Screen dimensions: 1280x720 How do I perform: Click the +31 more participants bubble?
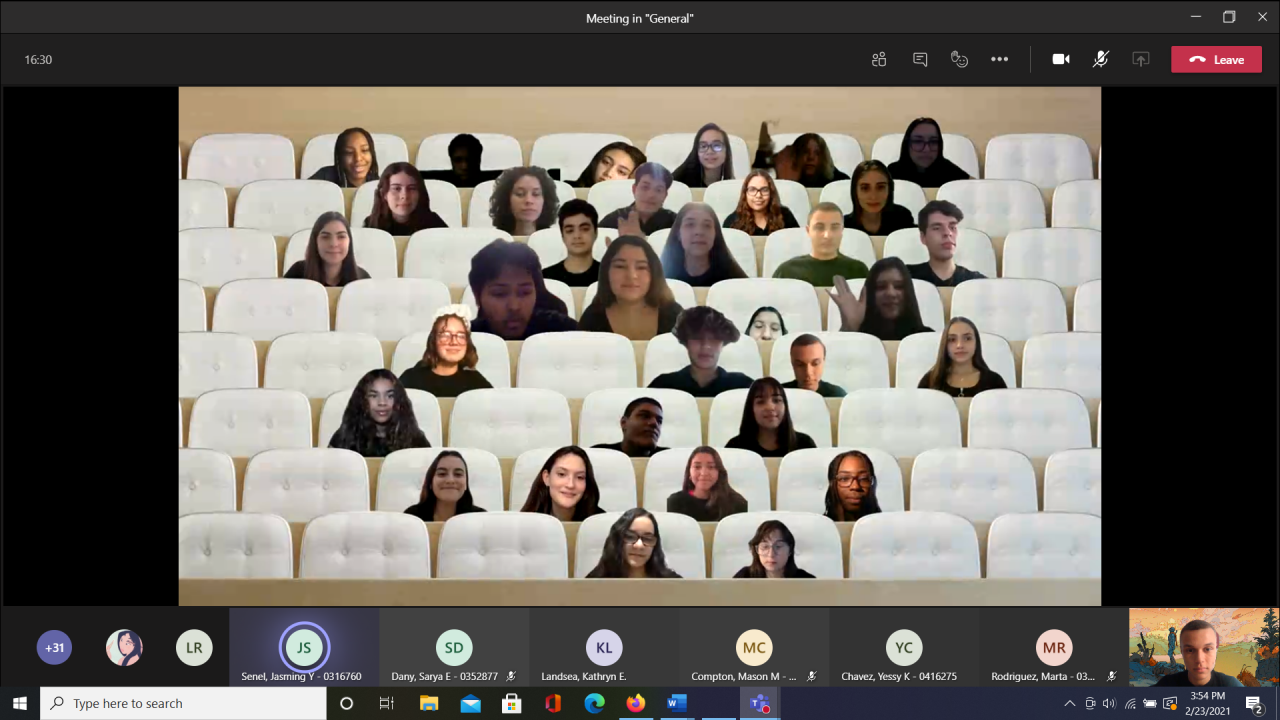[54, 647]
